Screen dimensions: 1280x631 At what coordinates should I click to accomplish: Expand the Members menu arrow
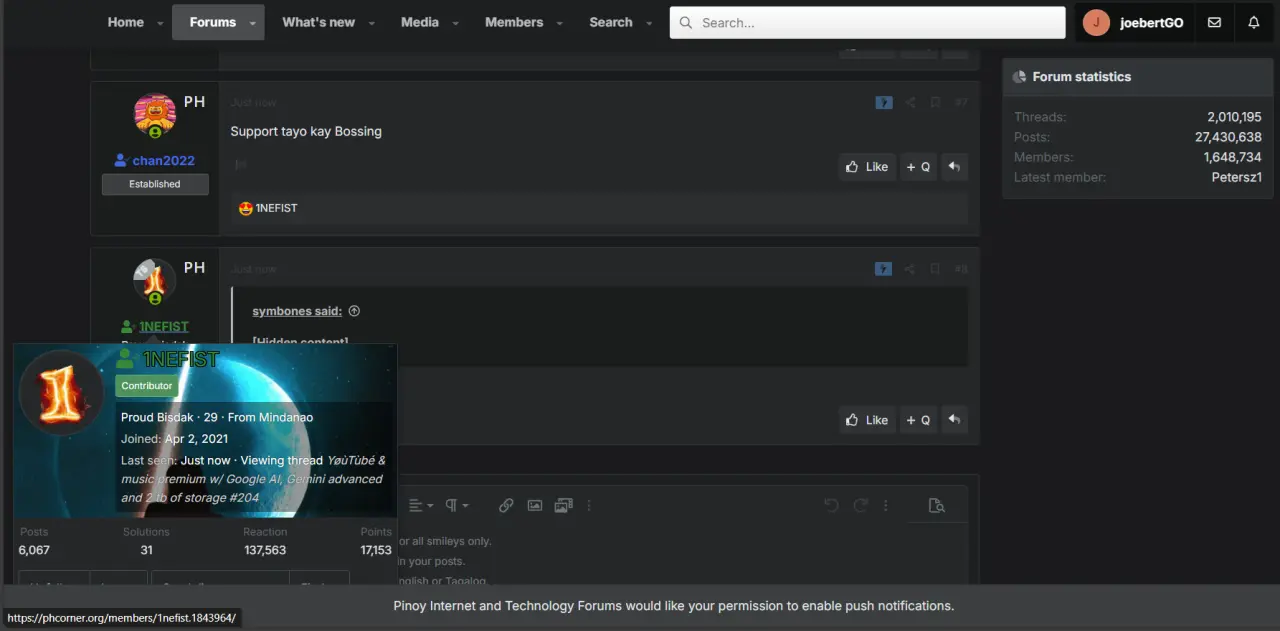tap(559, 23)
